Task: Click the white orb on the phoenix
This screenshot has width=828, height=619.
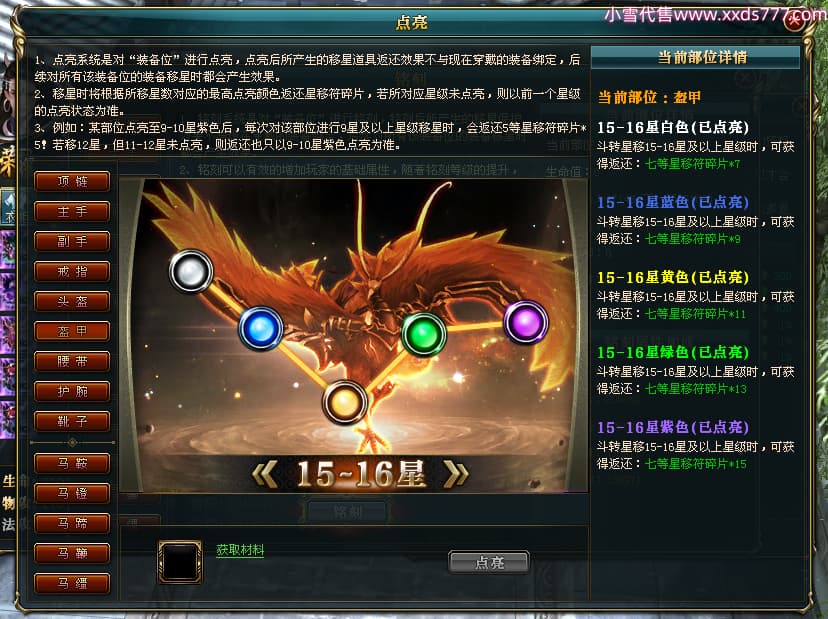Action: 191,271
